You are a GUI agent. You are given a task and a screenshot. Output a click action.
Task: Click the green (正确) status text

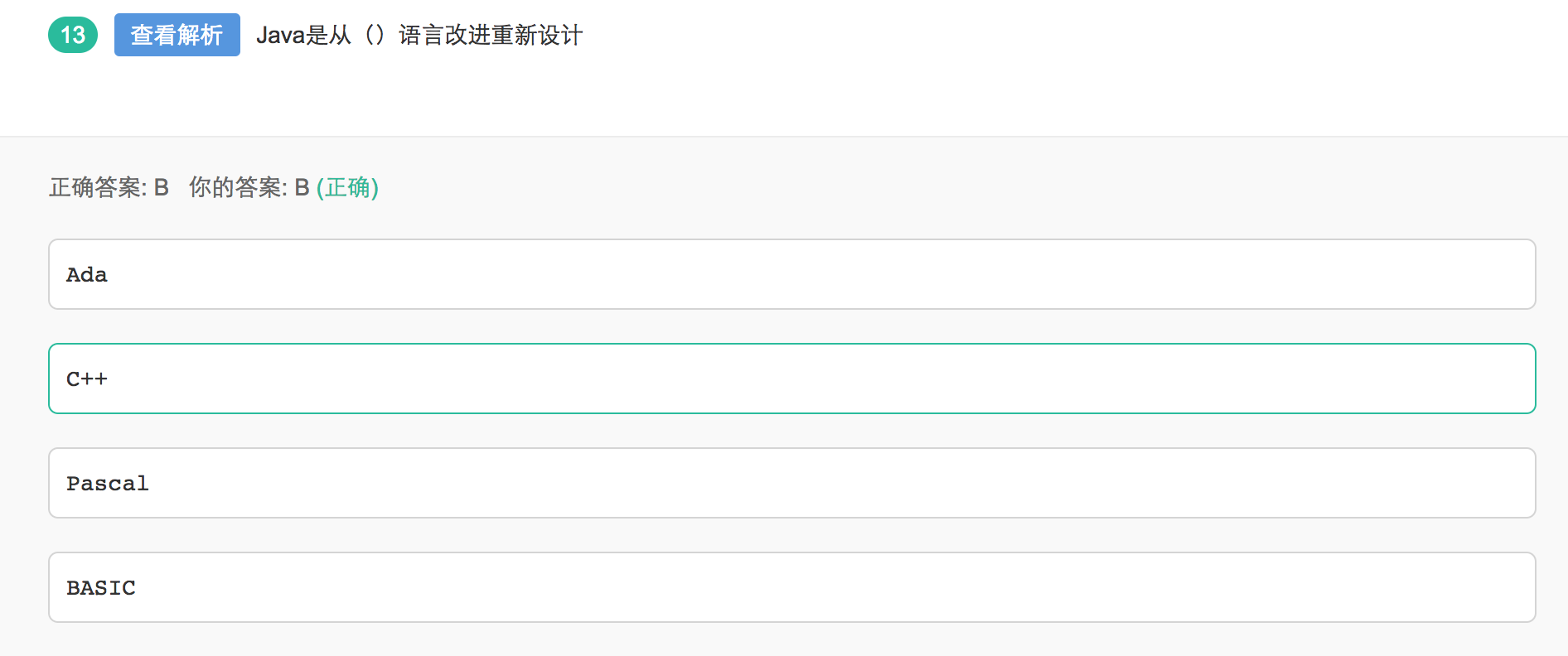pos(347,187)
